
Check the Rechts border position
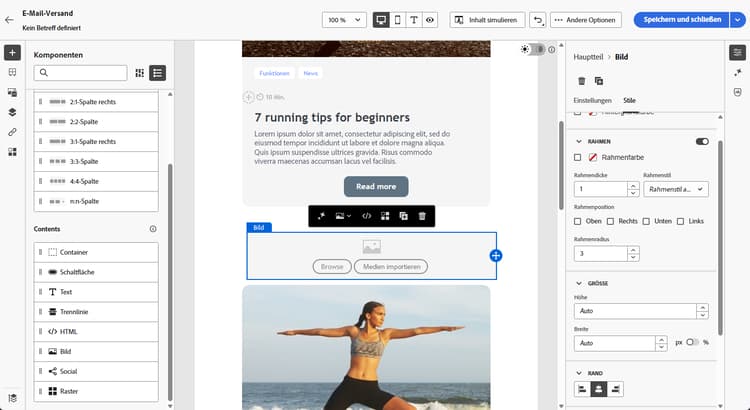[x=610, y=222]
